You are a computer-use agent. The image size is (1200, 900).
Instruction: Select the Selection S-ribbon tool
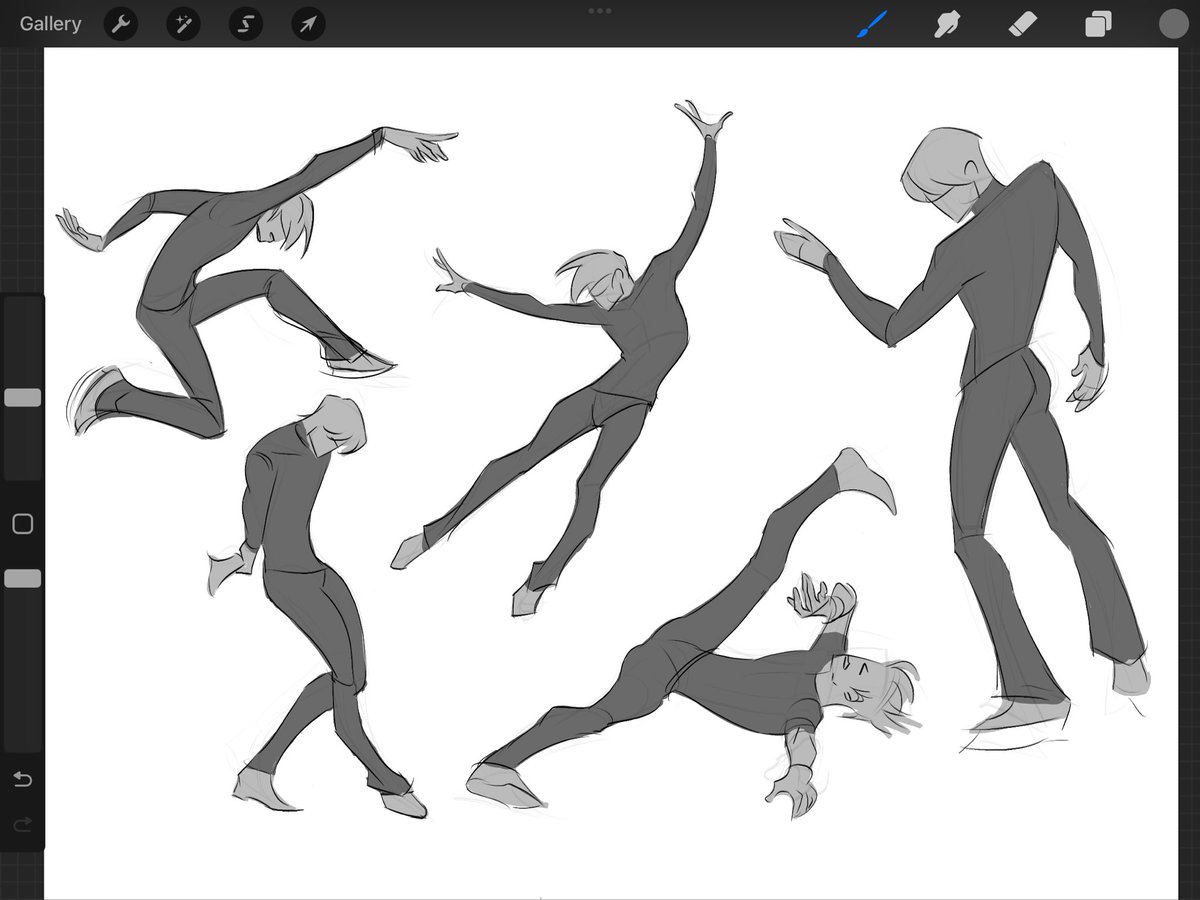(x=246, y=24)
